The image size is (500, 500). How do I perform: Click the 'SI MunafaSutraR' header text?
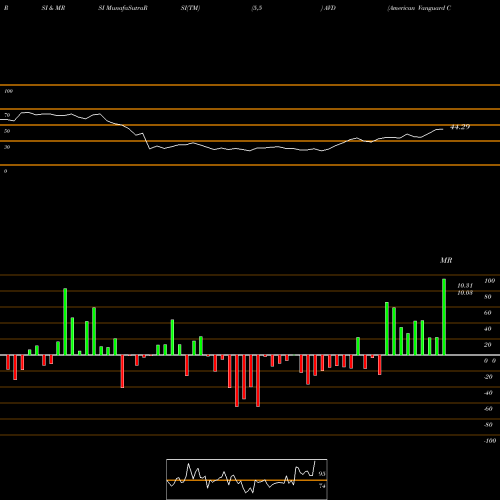(x=123, y=8)
